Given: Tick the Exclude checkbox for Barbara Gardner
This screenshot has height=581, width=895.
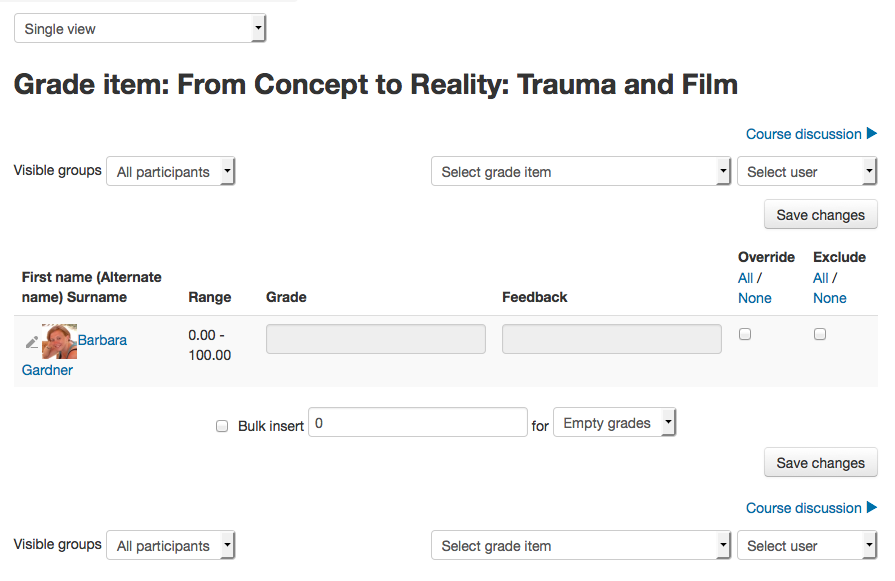Looking at the screenshot, I should pos(820,334).
